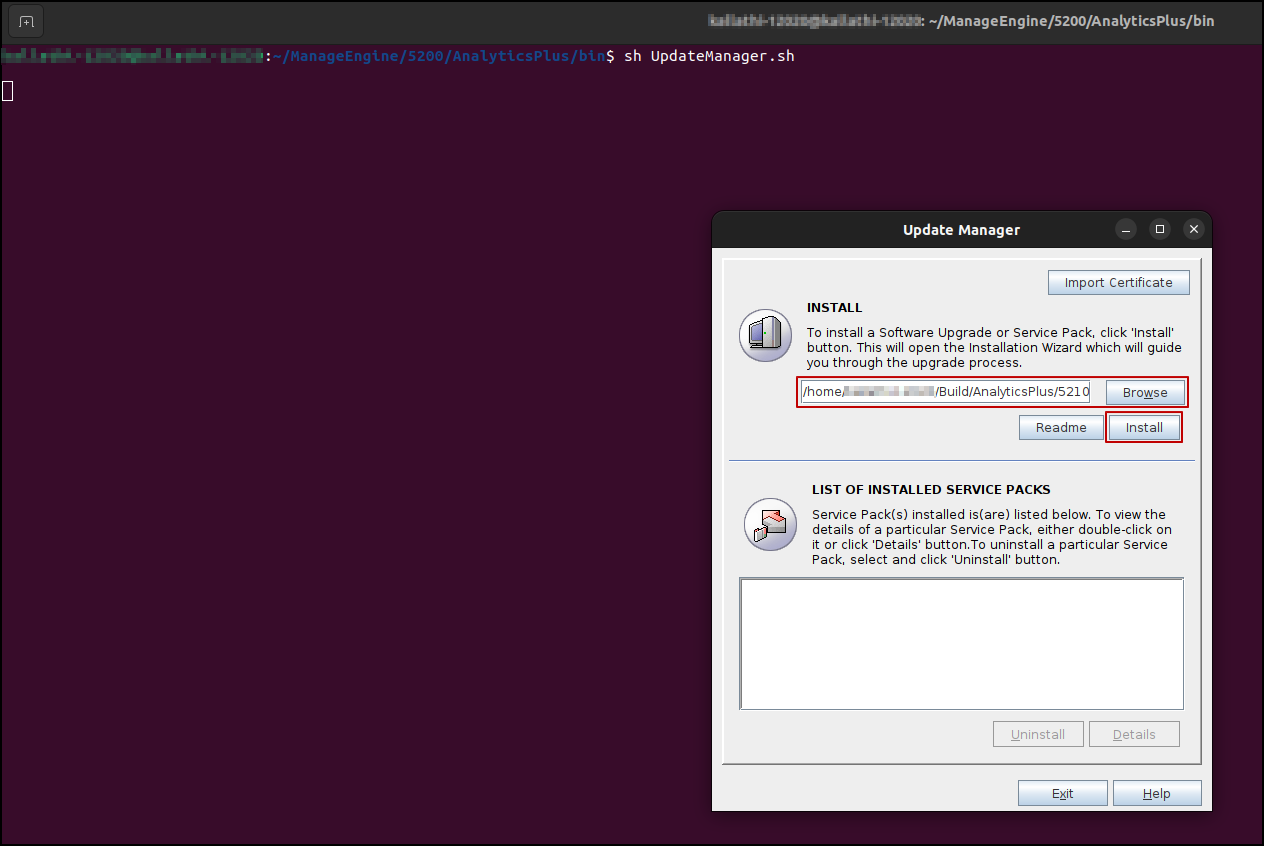Click the software upgrade disk icon beside INSTALL
The image size is (1264, 846).
(765, 335)
